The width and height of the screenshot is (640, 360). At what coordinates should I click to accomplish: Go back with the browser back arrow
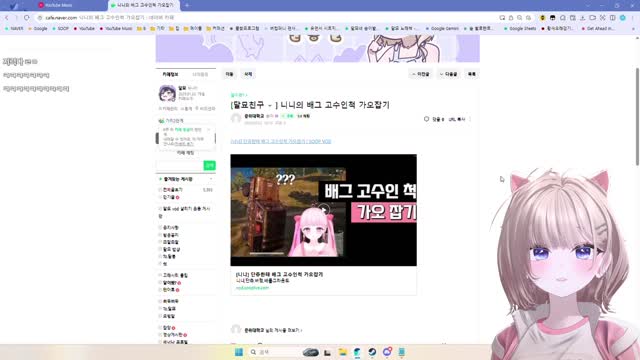[x=7, y=18]
